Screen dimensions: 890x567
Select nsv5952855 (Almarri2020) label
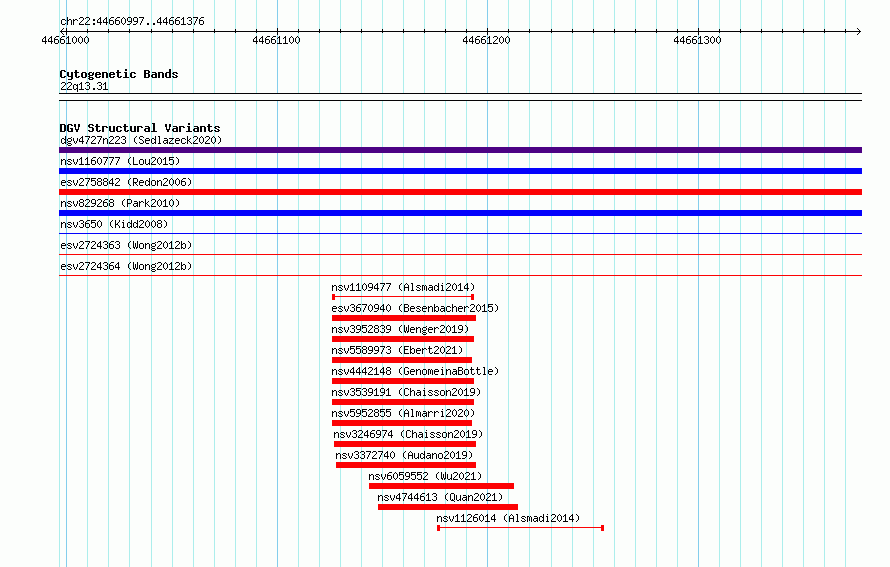403,413
